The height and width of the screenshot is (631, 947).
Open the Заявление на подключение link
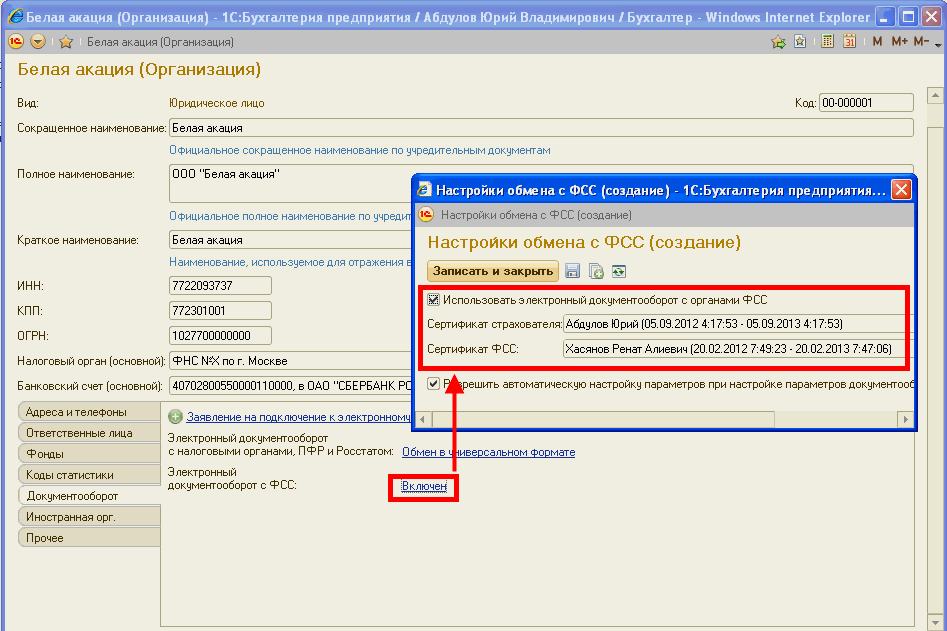pyautogui.click(x=298, y=417)
